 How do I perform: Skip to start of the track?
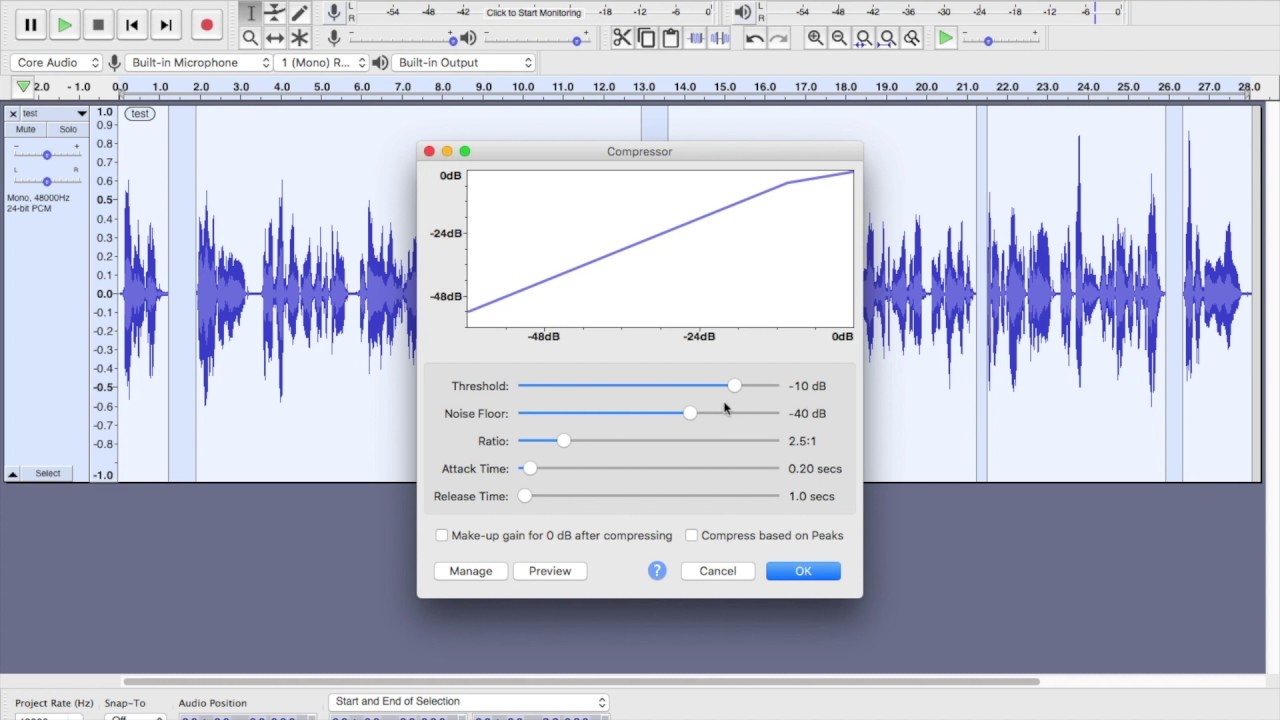click(132, 25)
